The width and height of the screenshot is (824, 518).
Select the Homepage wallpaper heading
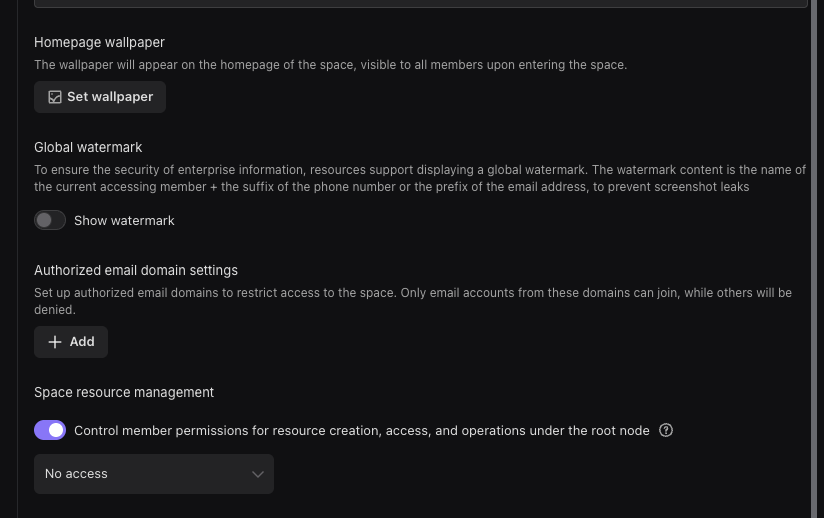pyautogui.click(x=99, y=42)
